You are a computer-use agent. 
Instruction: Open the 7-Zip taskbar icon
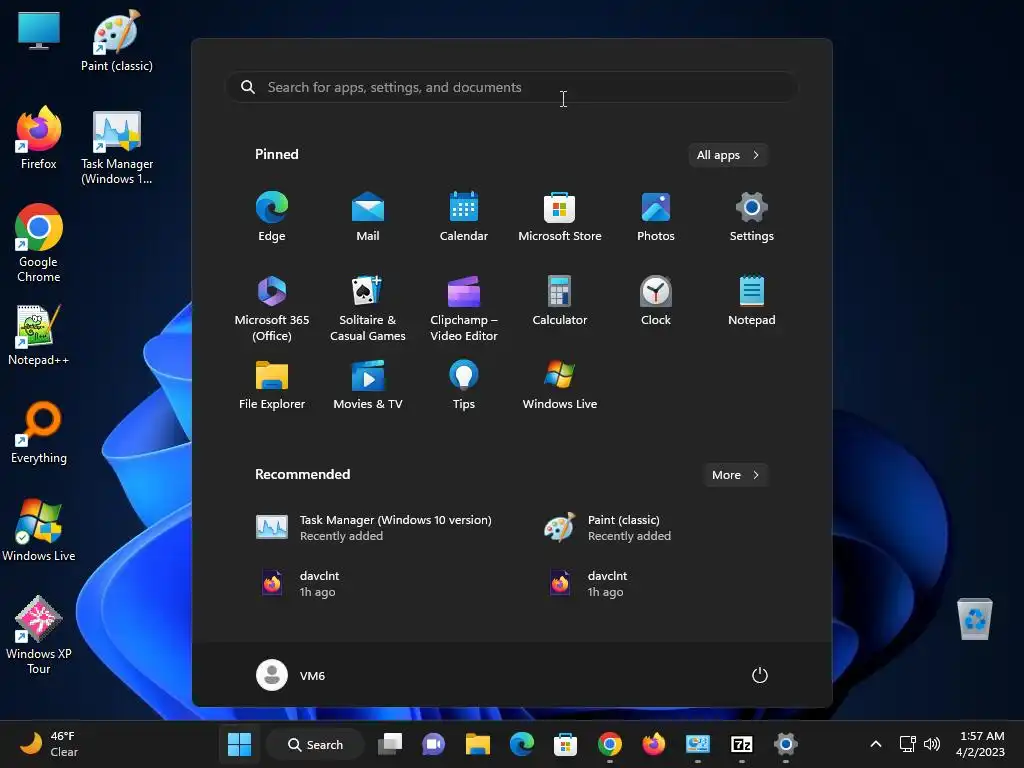click(x=741, y=744)
